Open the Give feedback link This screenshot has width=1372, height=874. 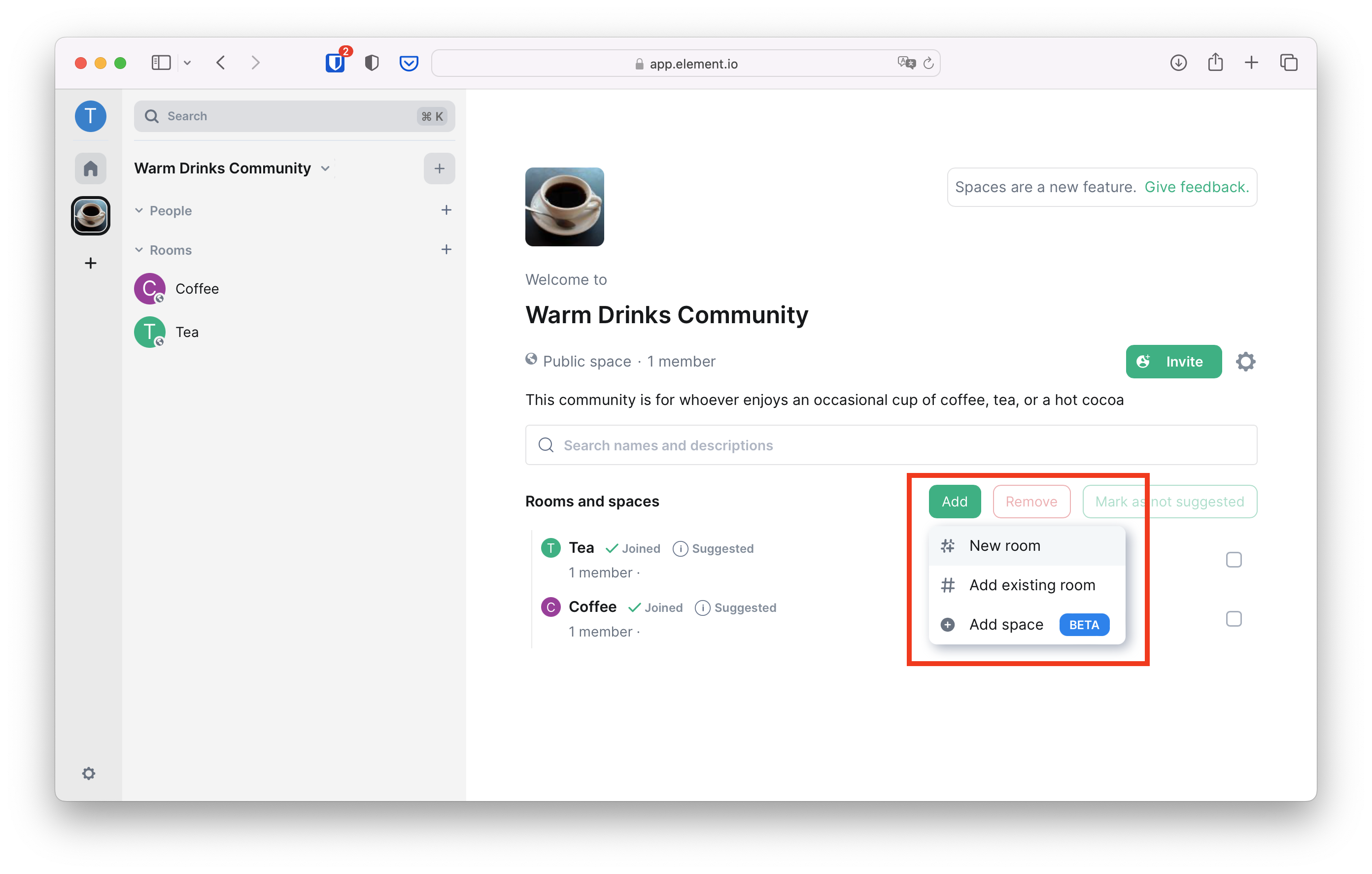[1197, 187]
